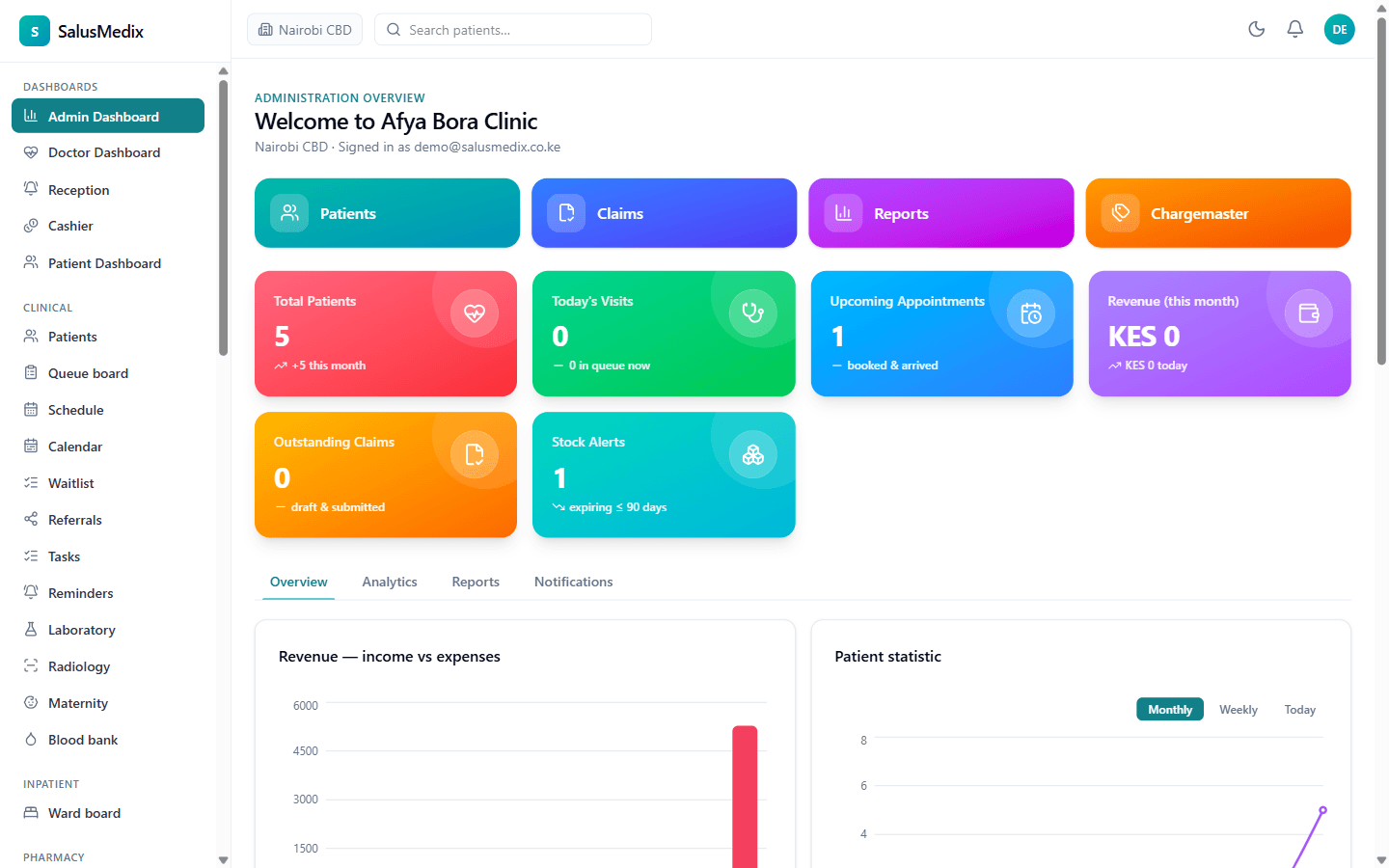
Task: Open notifications bell icon
Action: click(1294, 29)
